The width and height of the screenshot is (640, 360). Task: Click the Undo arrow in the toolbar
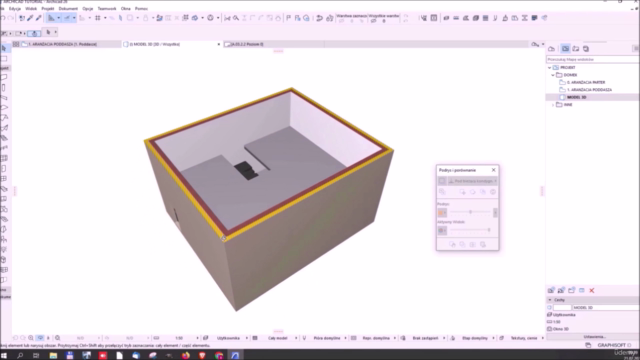click(3, 18)
